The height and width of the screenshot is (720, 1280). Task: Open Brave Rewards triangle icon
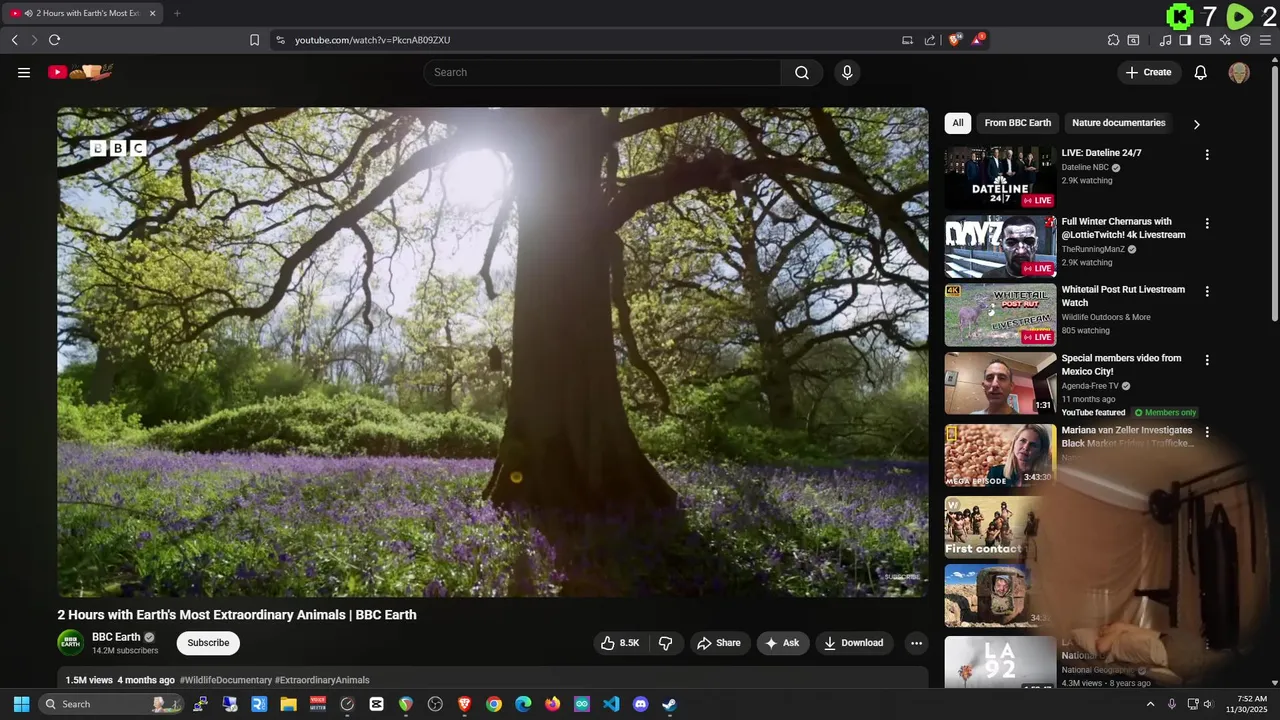click(x=978, y=40)
